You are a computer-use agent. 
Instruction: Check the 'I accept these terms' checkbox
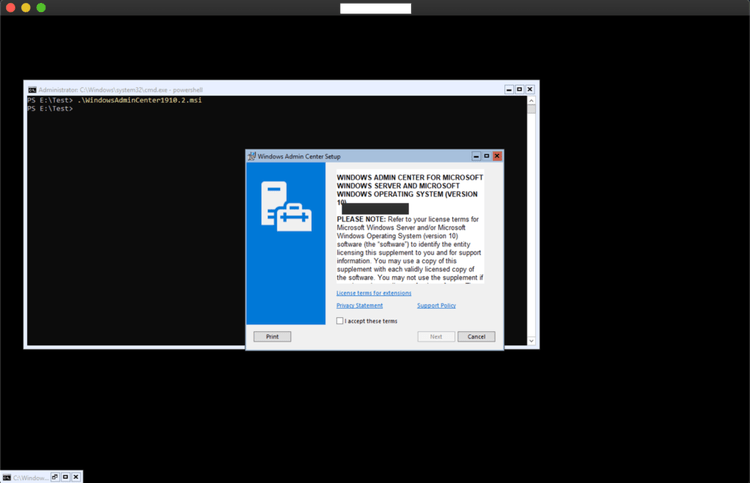coord(340,321)
